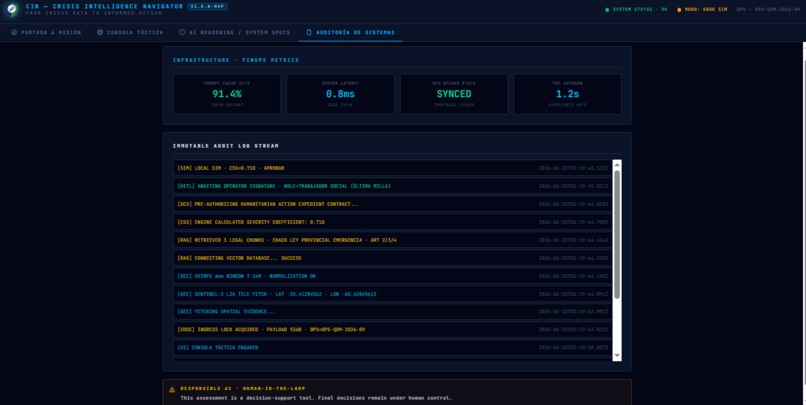The height and width of the screenshot is (405, 806).
Task: Click the green System Status OK indicator
Action: point(636,9)
